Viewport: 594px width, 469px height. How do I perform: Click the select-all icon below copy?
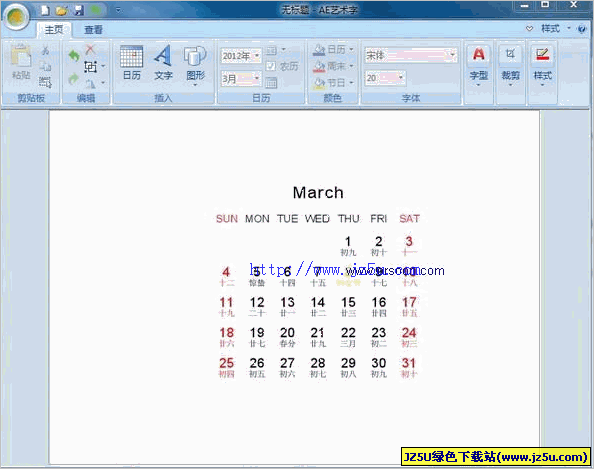point(45,82)
